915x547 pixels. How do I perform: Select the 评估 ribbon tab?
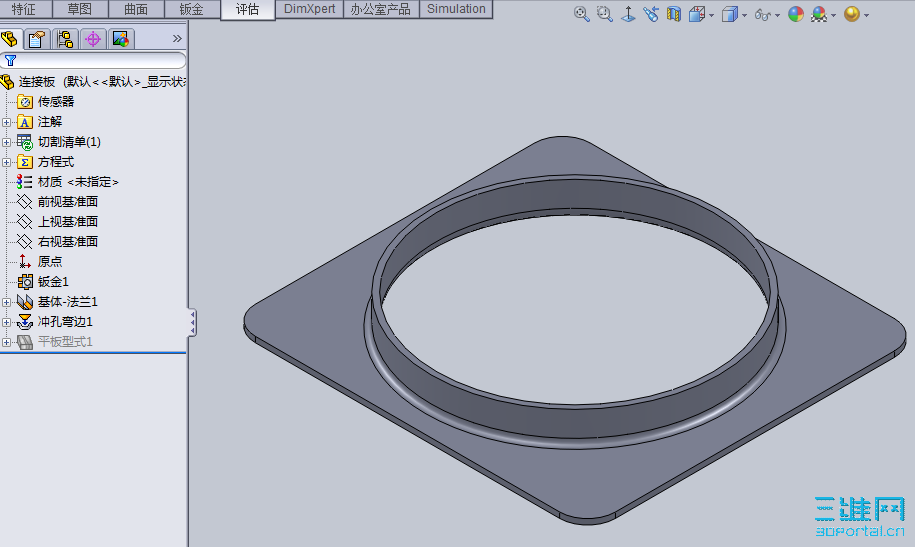[x=248, y=9]
